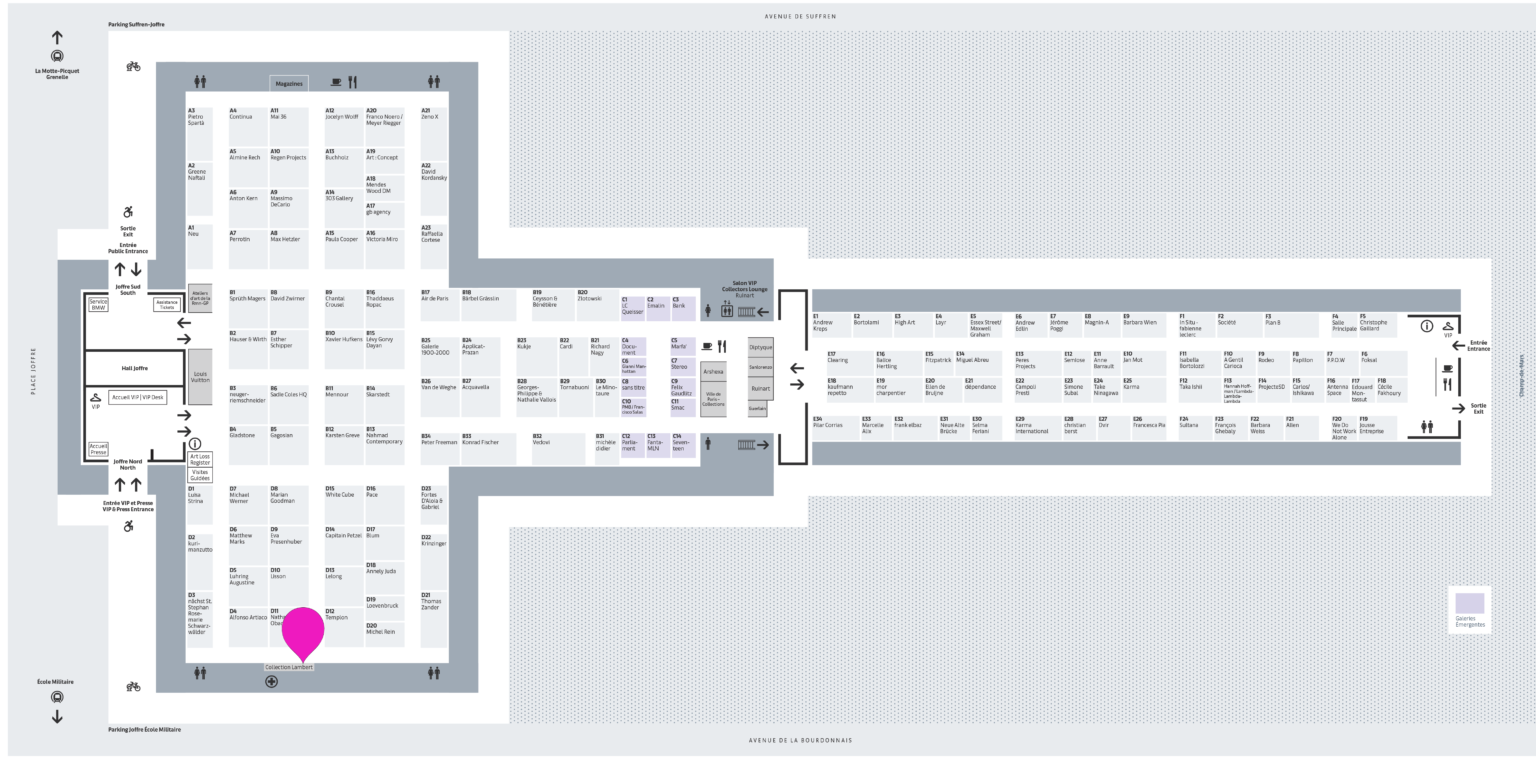Select the Magazines stand label
This screenshot has width=1536, height=758.
click(x=289, y=84)
